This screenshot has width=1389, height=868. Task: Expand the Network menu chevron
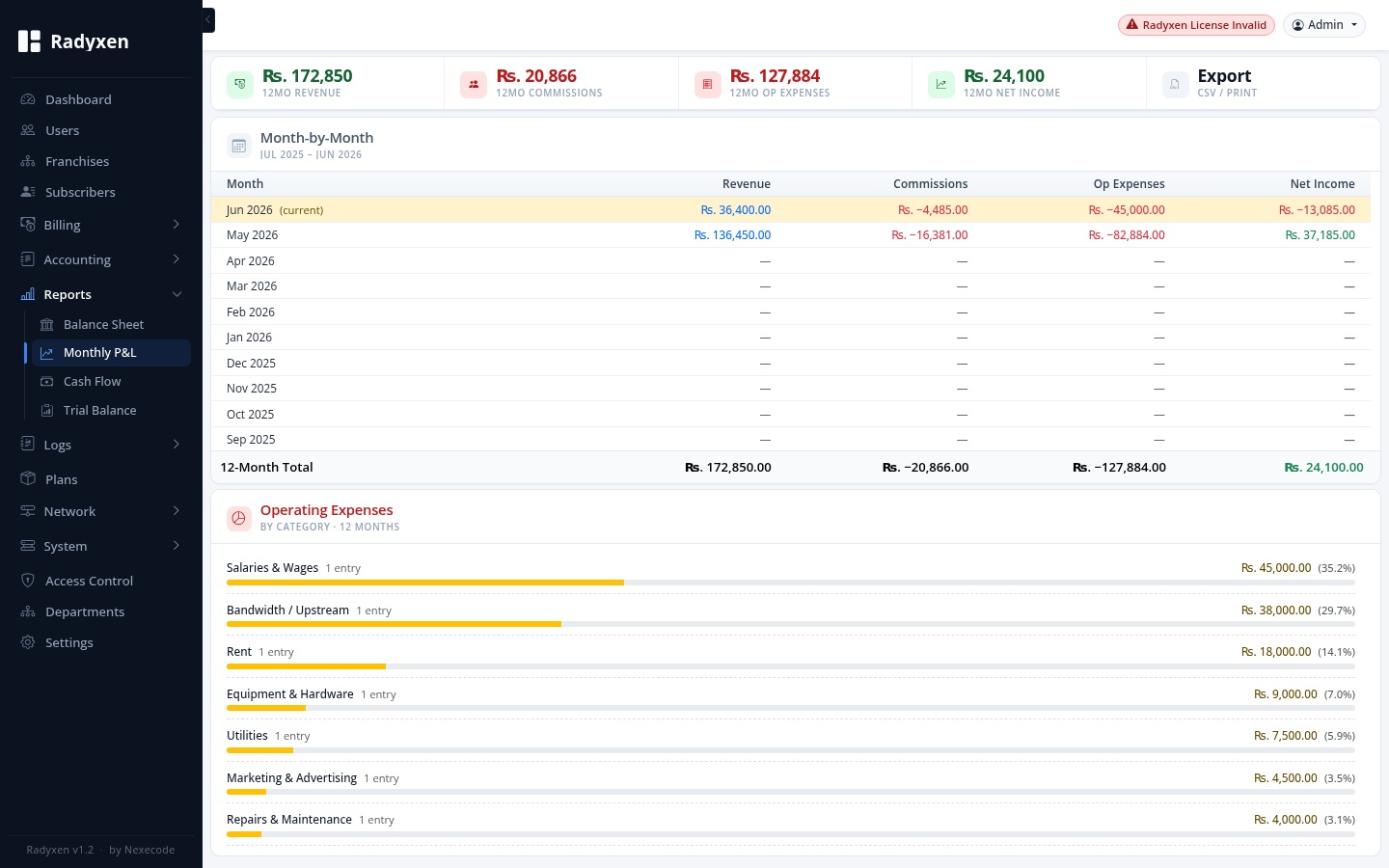tap(177, 511)
